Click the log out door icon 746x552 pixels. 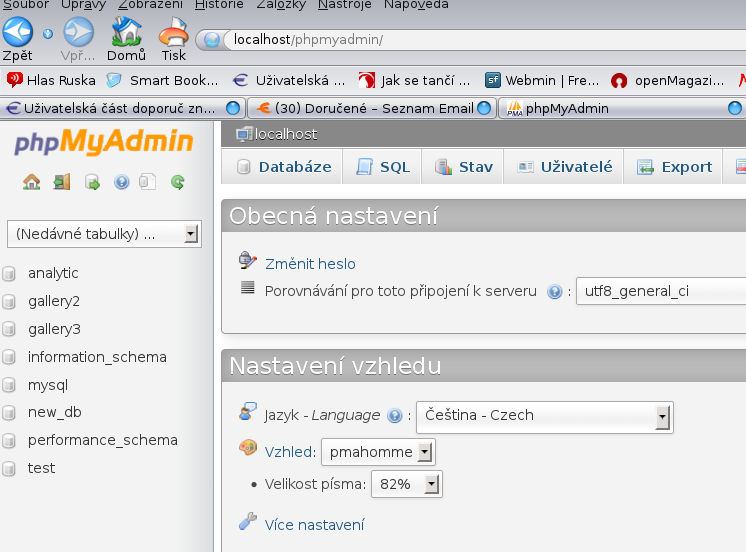62,182
